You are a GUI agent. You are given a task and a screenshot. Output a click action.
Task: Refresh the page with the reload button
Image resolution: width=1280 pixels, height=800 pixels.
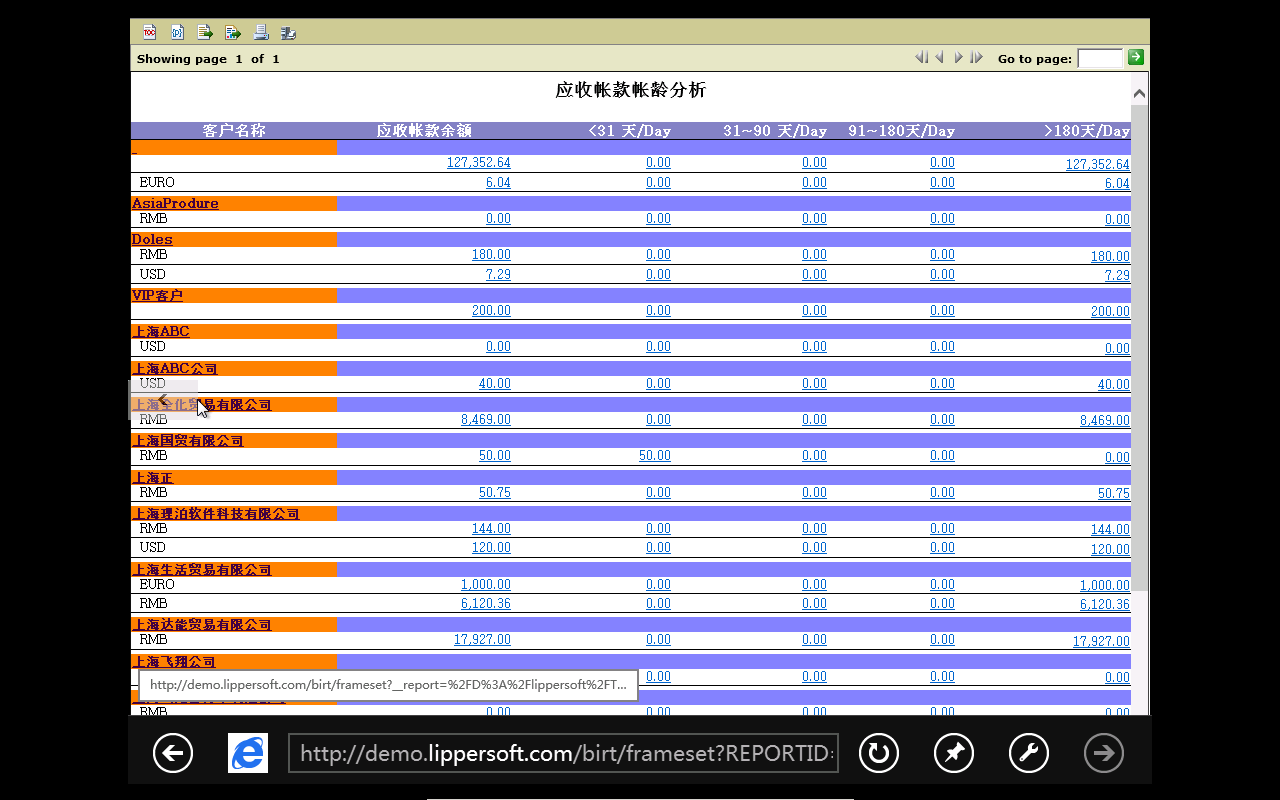[x=879, y=753]
